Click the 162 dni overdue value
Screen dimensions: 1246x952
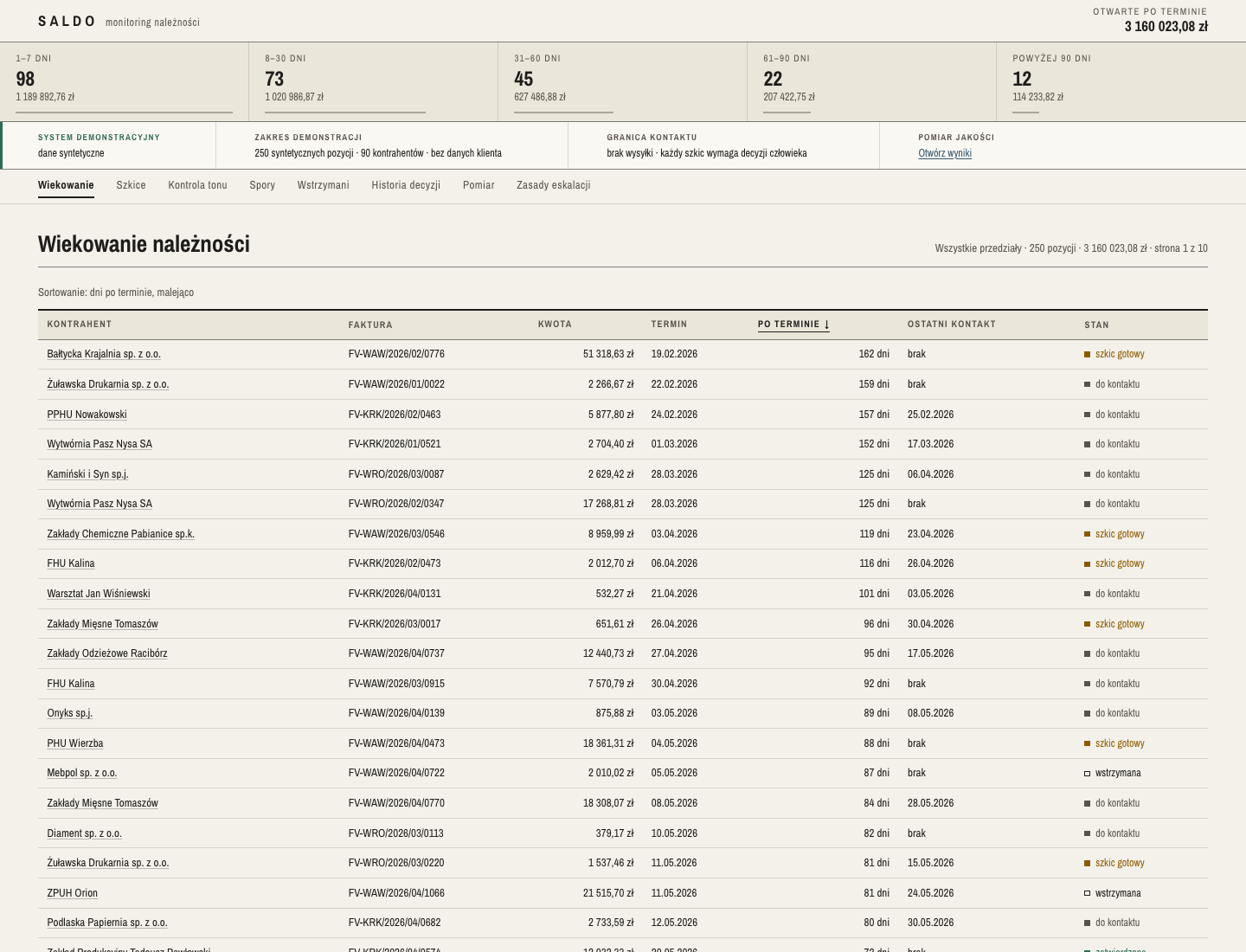[x=874, y=354]
